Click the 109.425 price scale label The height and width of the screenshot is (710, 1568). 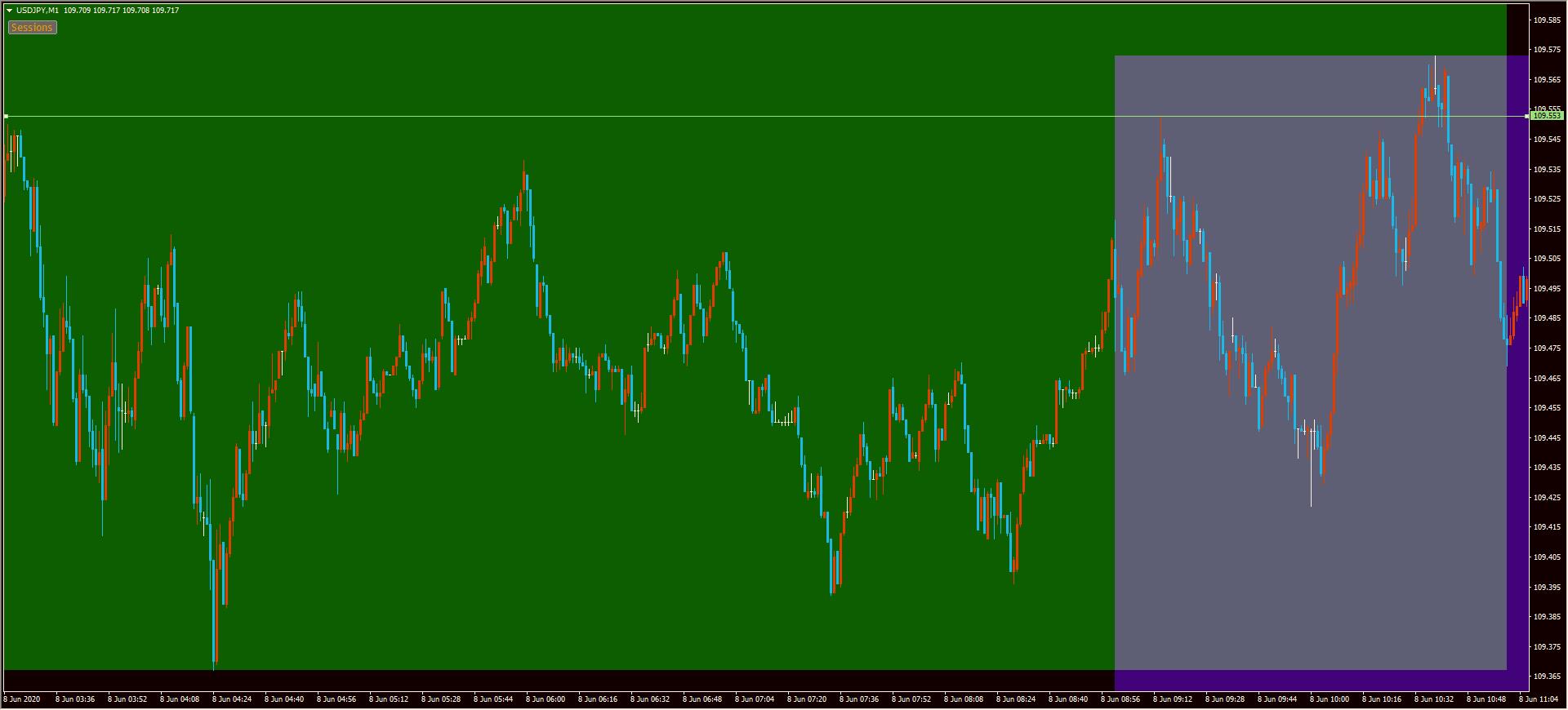[1546, 498]
